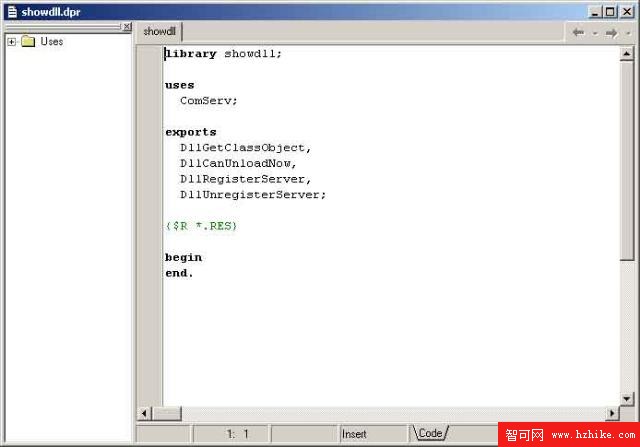Click the 'uses' keyword
The height and width of the screenshot is (447, 640).
point(180,85)
